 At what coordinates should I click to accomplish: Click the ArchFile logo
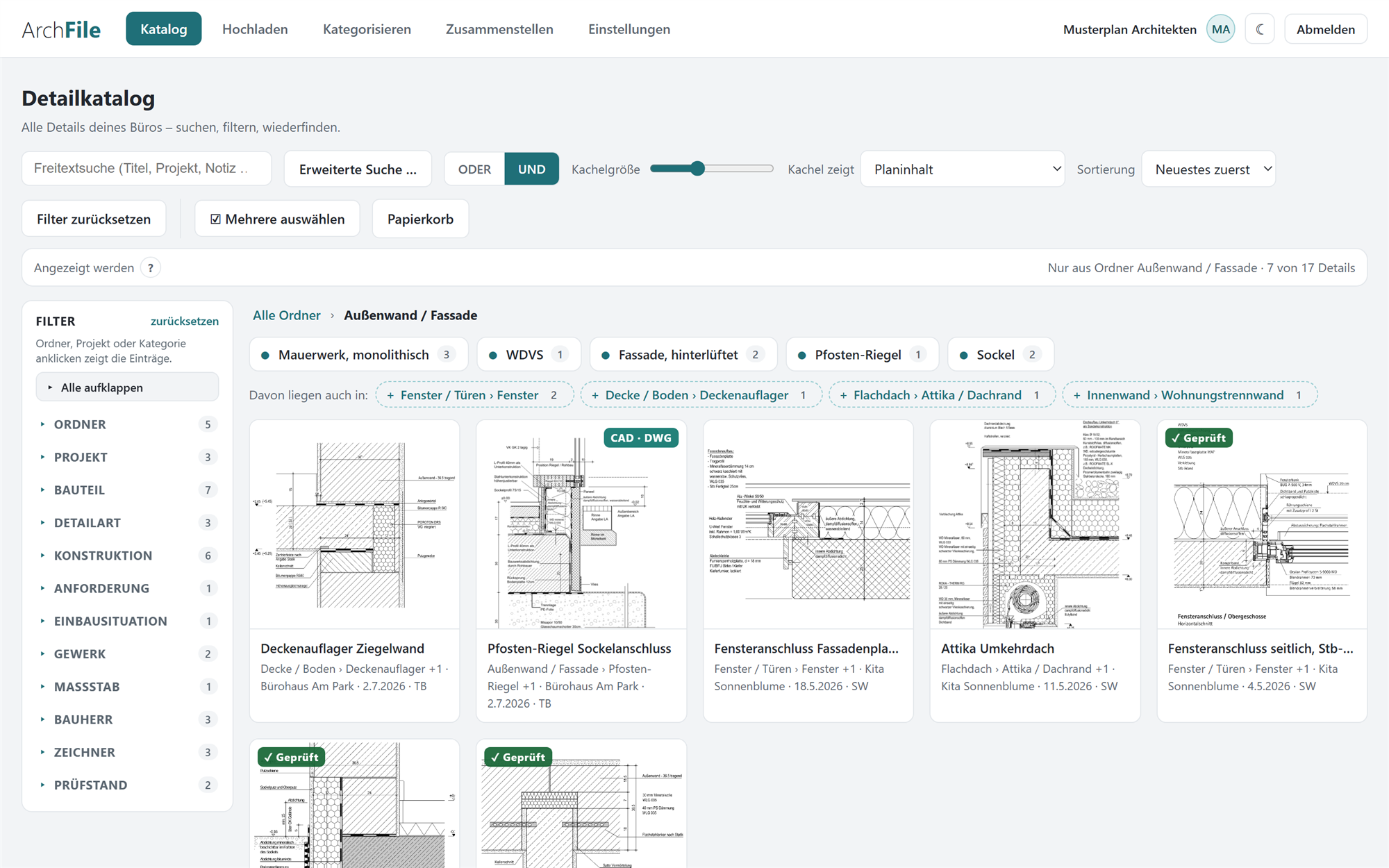[61, 29]
